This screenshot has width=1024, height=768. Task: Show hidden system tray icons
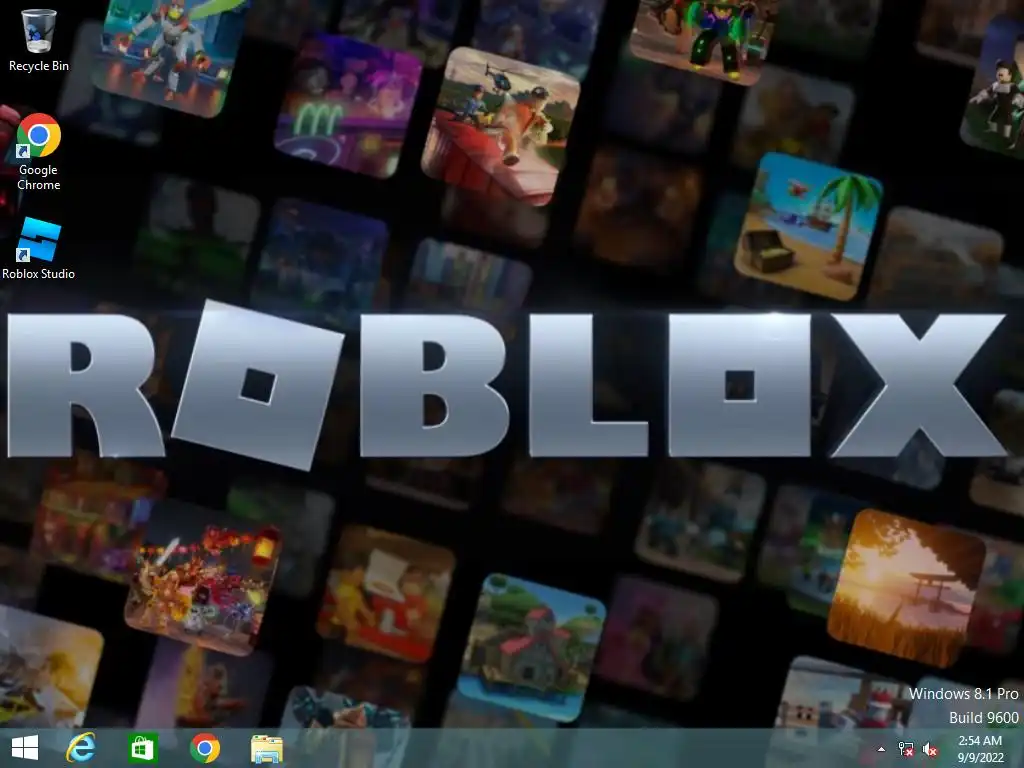click(x=881, y=749)
